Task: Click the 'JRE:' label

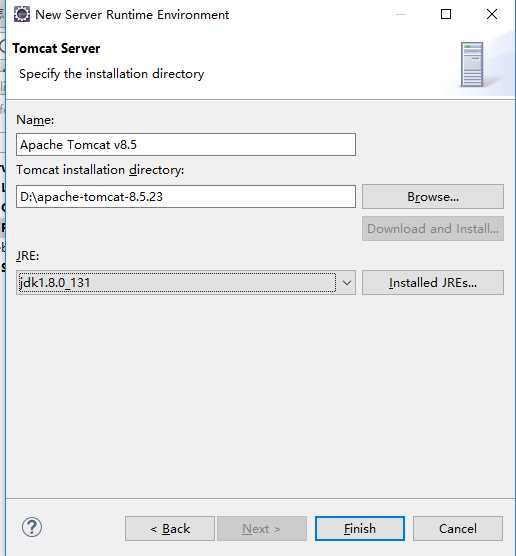Action: (x=28, y=256)
